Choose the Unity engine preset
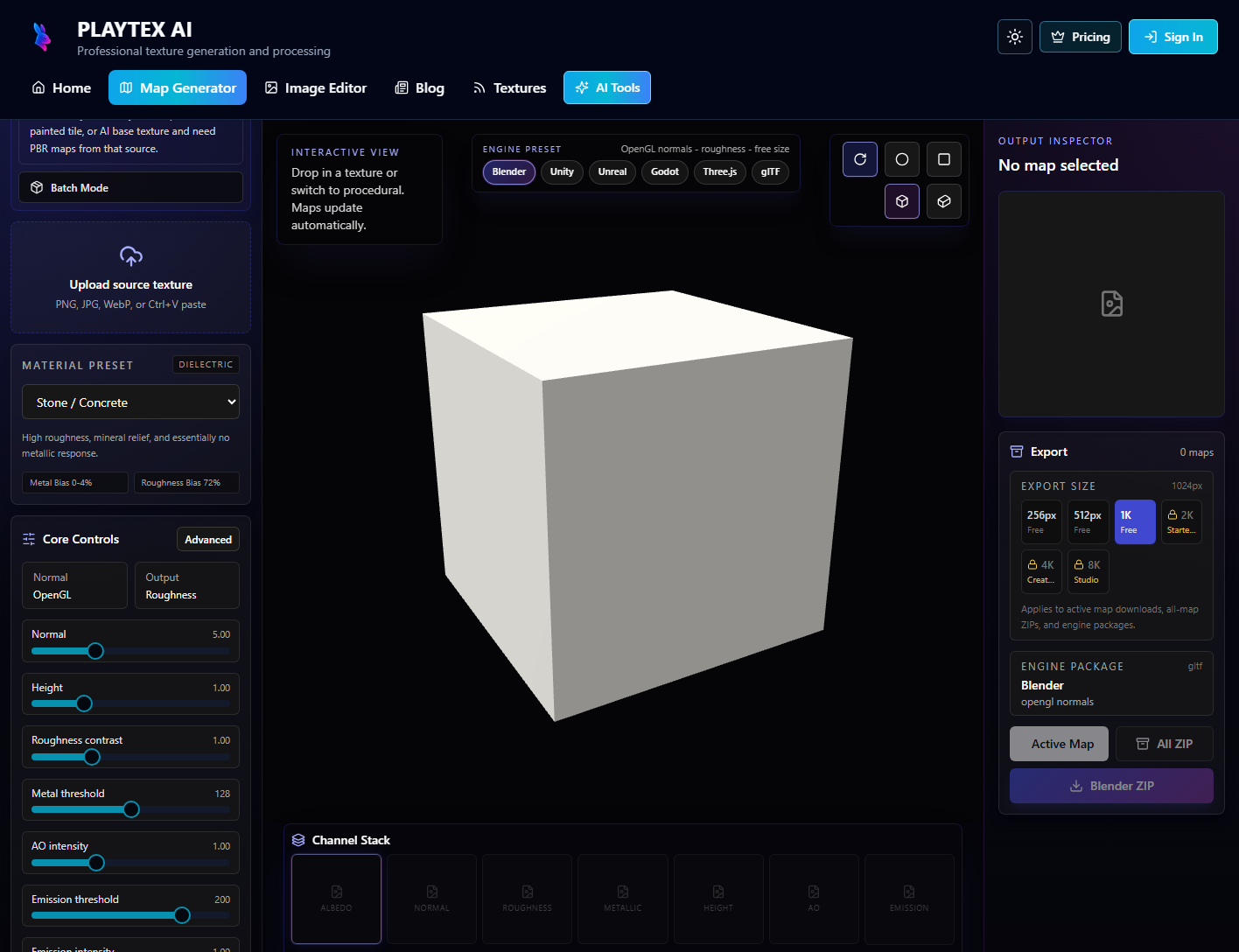 pyautogui.click(x=562, y=171)
